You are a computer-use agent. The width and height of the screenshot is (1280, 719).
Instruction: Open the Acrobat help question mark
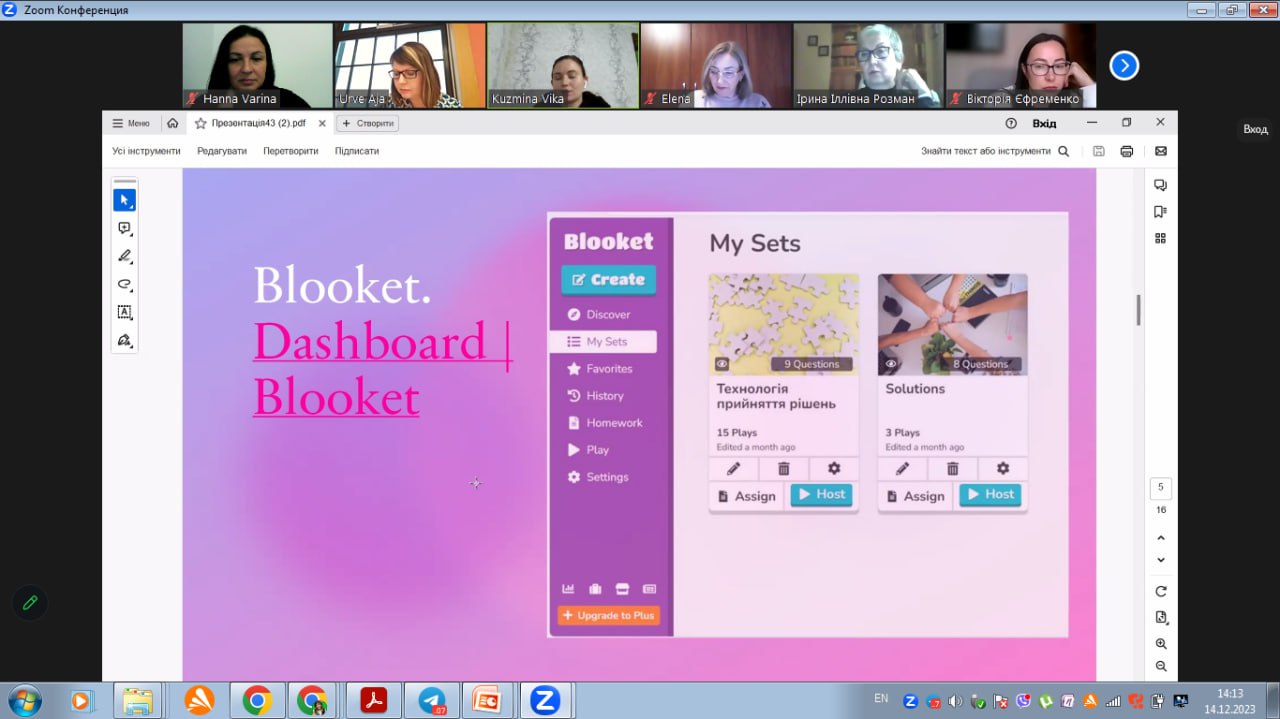[1011, 123]
